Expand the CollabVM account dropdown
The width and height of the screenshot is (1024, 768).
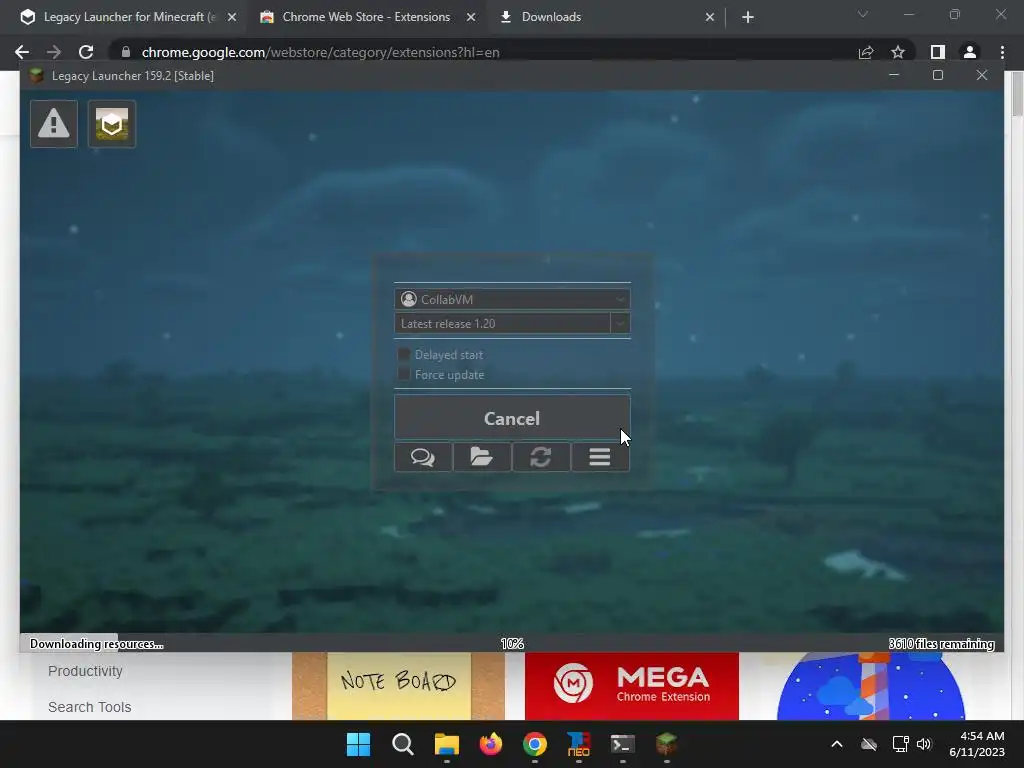[512, 299]
